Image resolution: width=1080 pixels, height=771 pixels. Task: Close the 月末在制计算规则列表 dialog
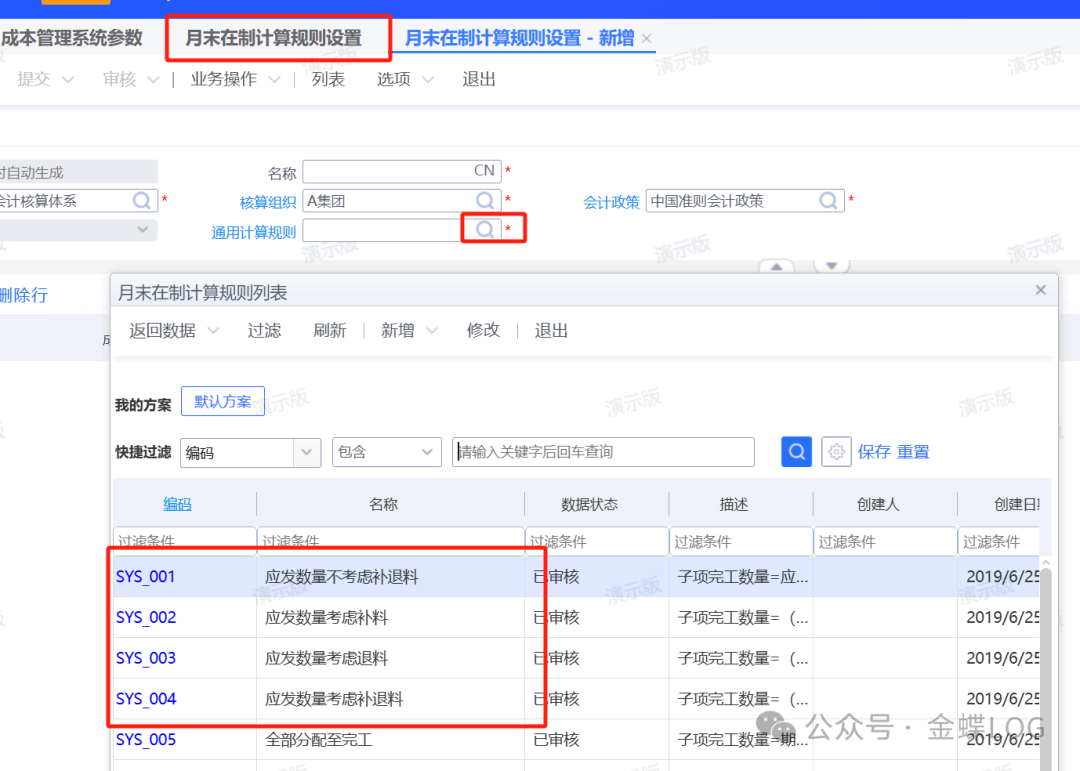[1040, 291]
